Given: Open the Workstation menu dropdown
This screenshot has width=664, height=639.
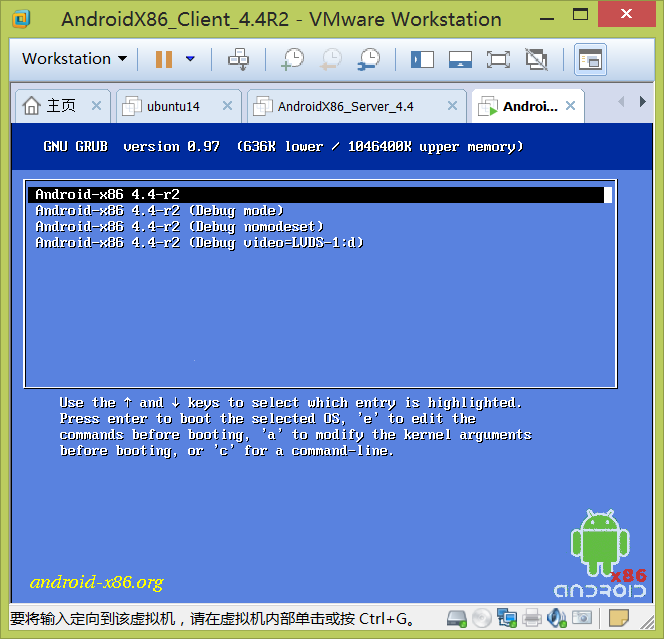Looking at the screenshot, I should 75,59.
